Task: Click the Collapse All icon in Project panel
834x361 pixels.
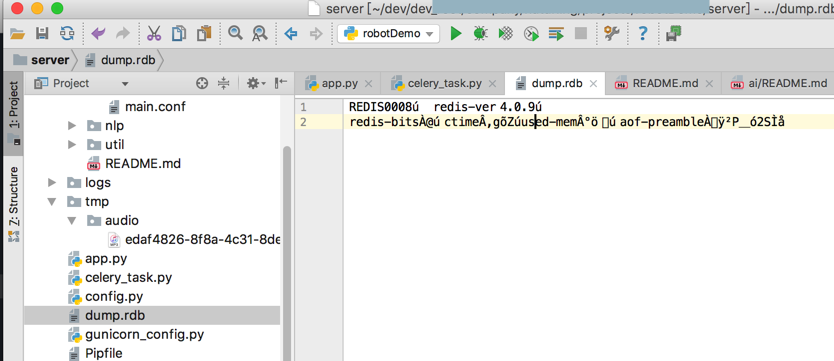Action: click(223, 83)
